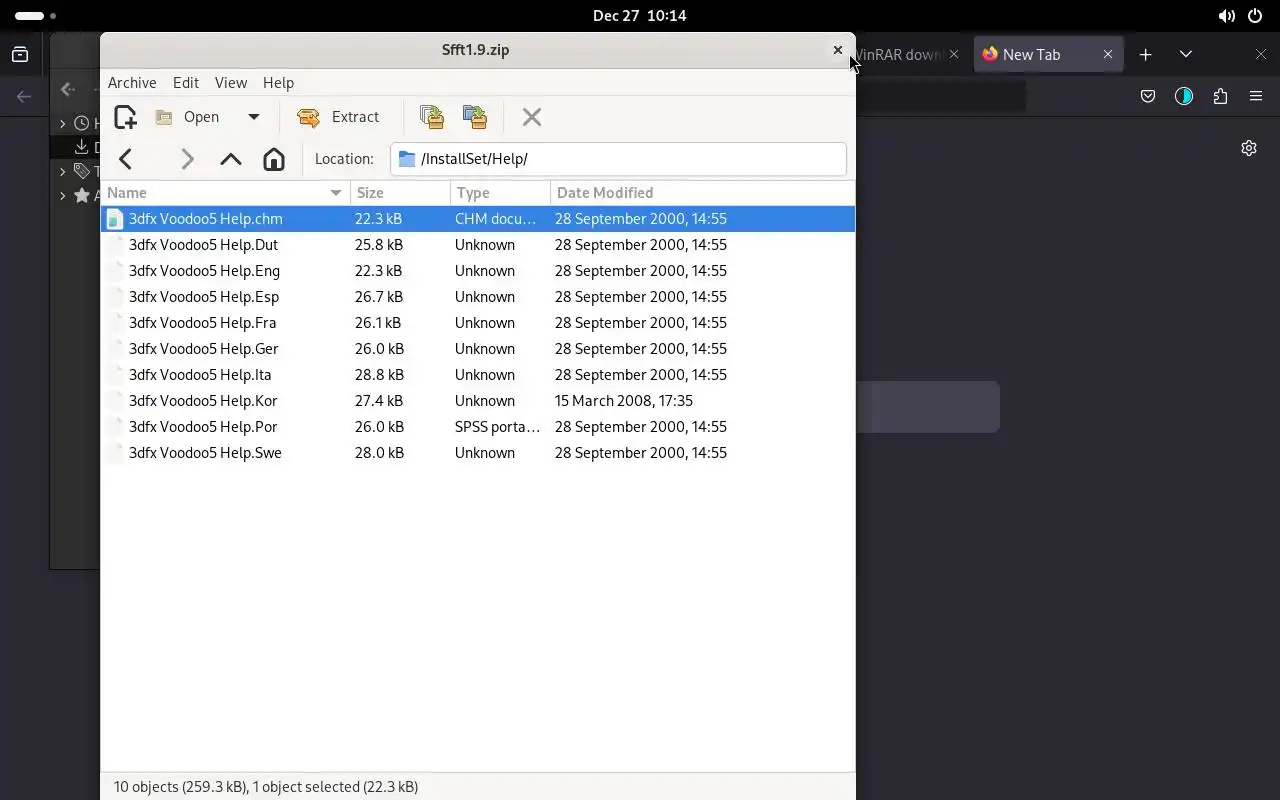Sort by the Type column header
The image size is (1280, 800).
(x=500, y=193)
